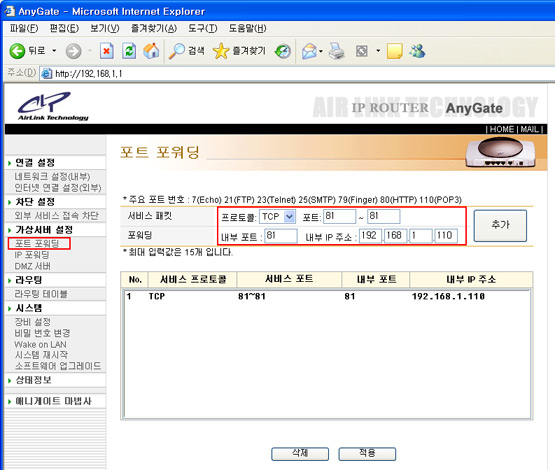555x470 pixels.
Task: Open Search magnifier icon (검색)
Action: (x=177, y=51)
